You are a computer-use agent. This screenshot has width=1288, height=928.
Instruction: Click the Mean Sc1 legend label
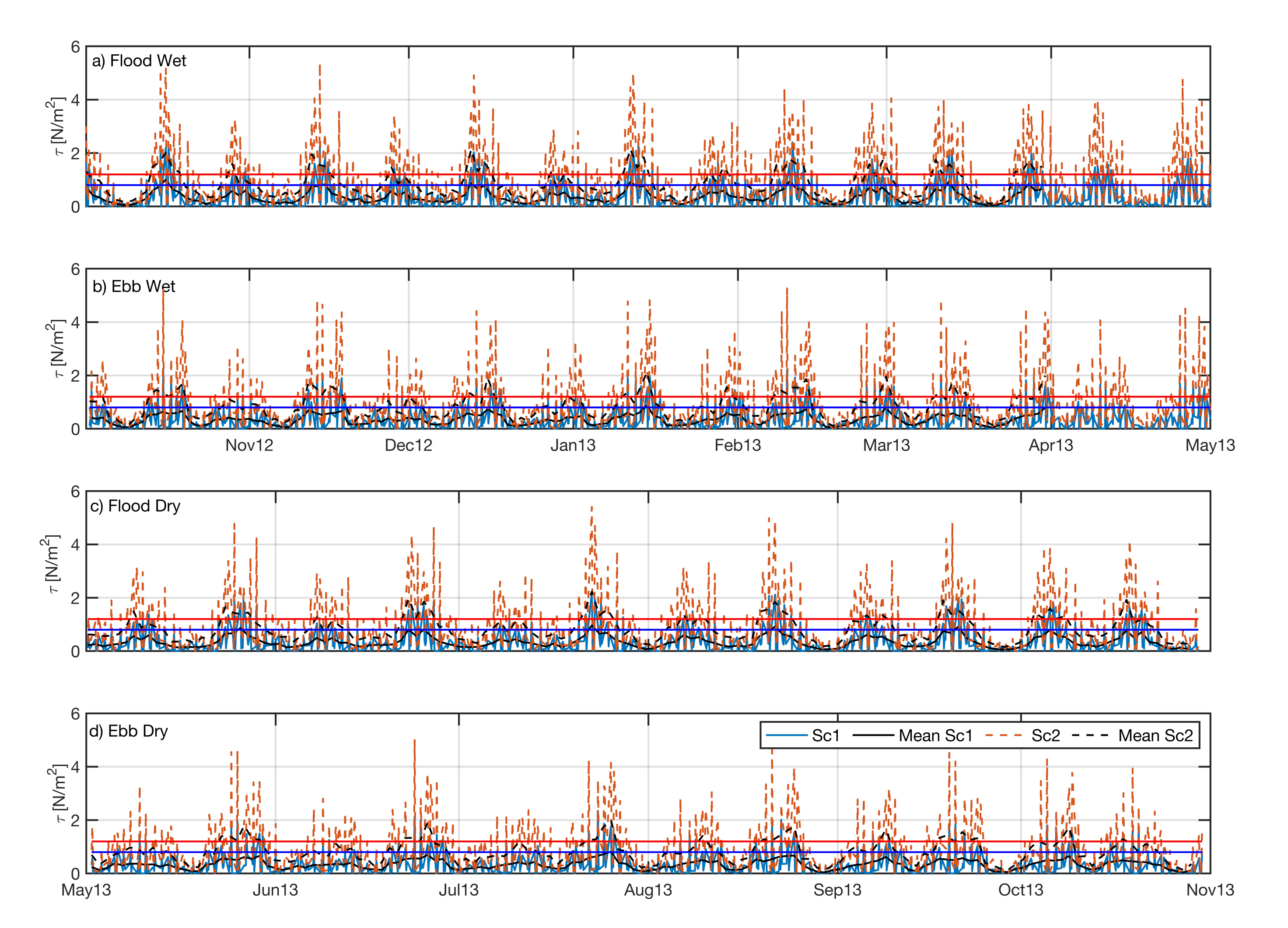pyautogui.click(x=935, y=736)
